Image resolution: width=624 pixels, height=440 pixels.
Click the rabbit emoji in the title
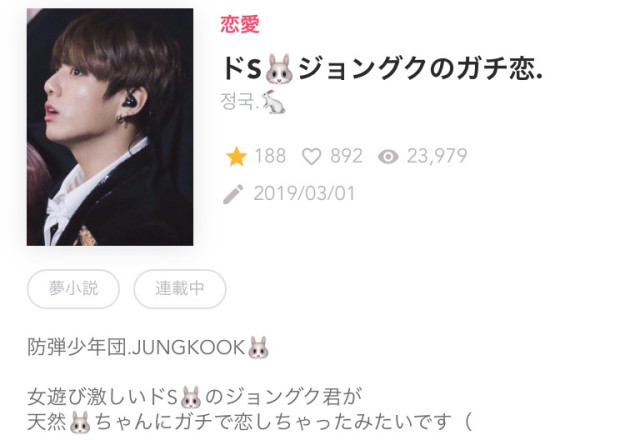click(x=279, y=69)
